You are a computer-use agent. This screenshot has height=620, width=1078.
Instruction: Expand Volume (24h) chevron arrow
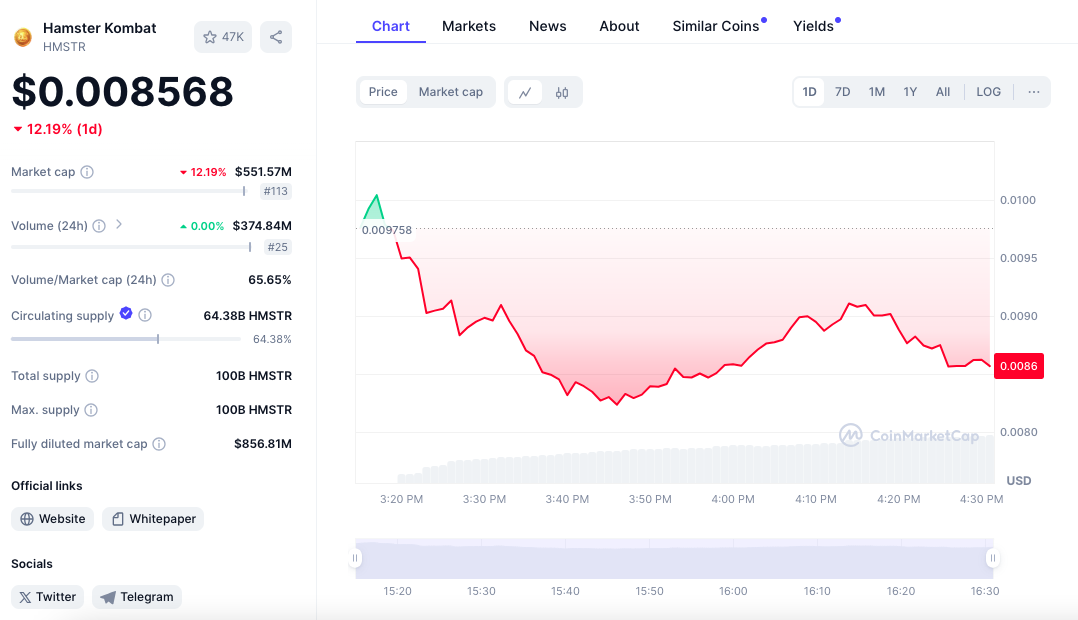pos(119,224)
